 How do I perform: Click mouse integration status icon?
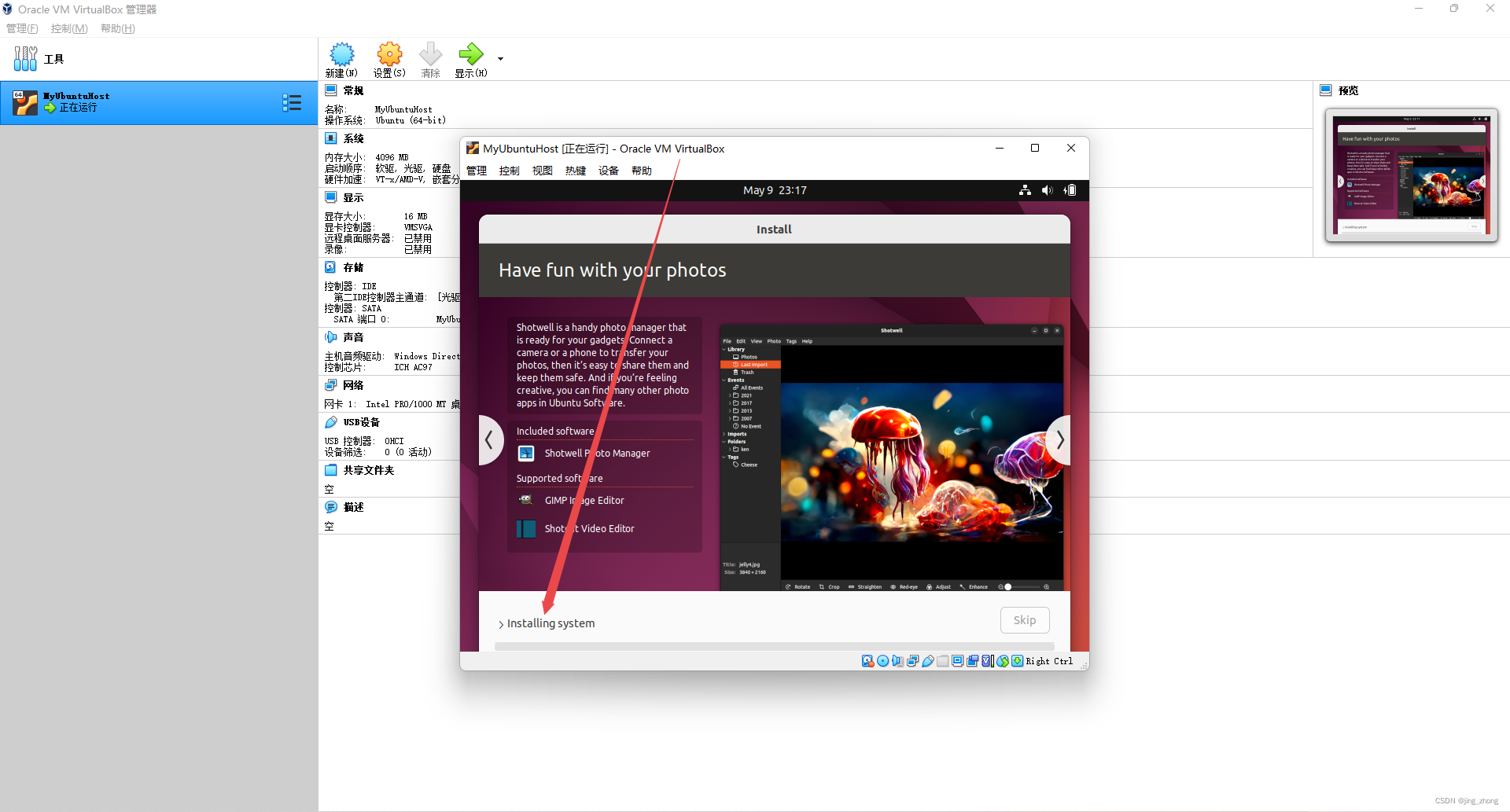click(x=1003, y=661)
